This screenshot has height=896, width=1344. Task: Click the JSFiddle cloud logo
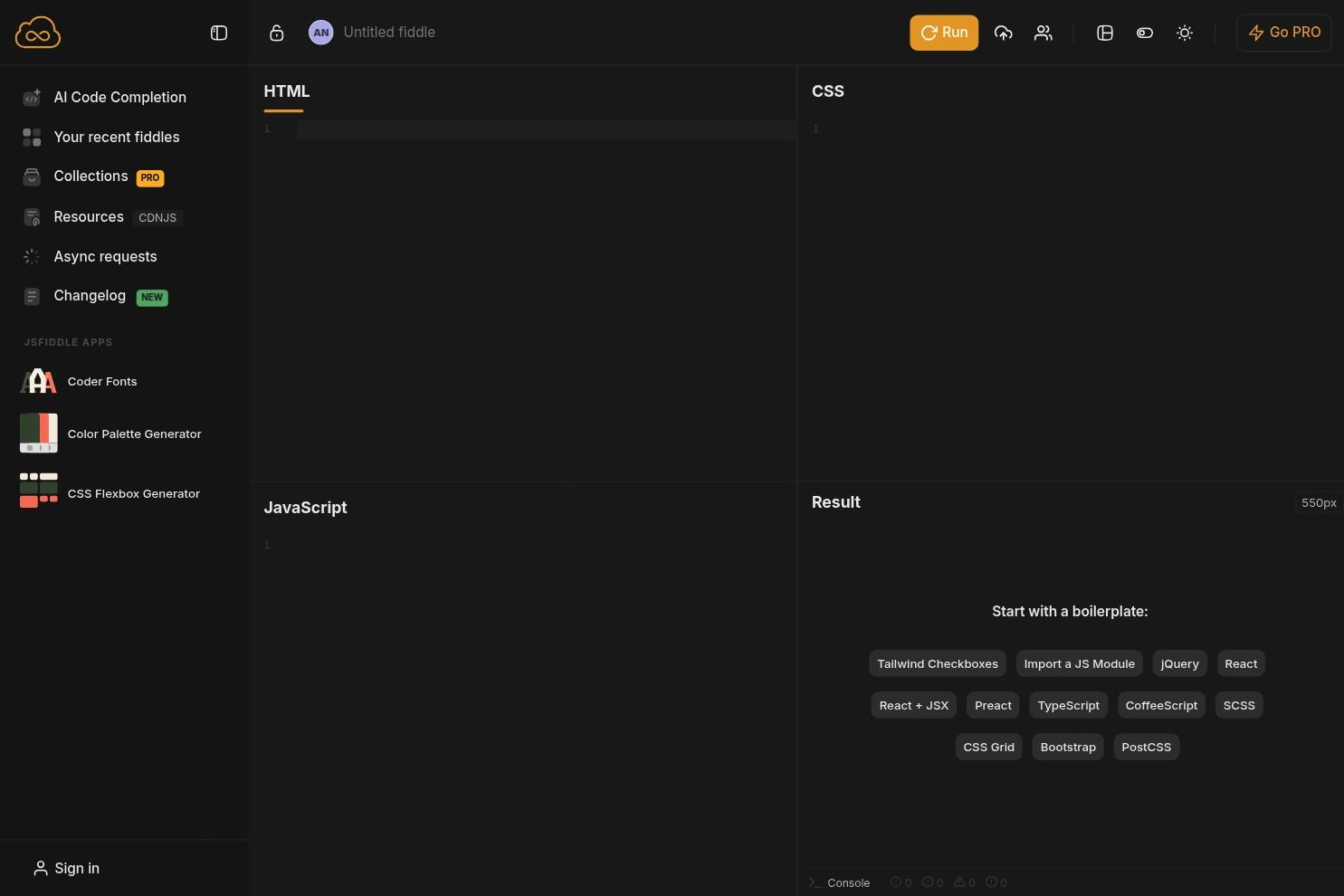pos(38,33)
